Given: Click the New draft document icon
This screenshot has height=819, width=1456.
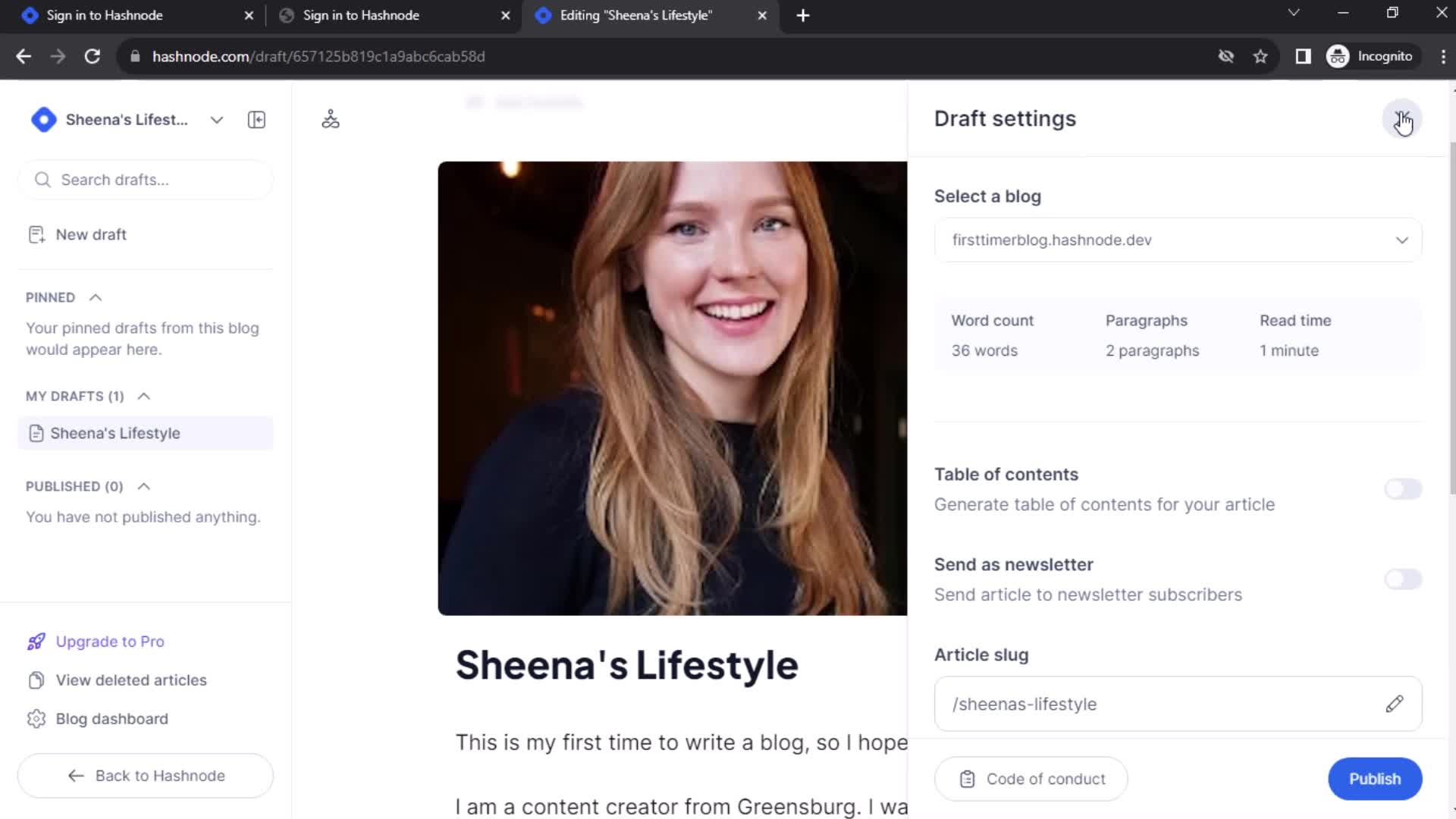Looking at the screenshot, I should pos(36,234).
